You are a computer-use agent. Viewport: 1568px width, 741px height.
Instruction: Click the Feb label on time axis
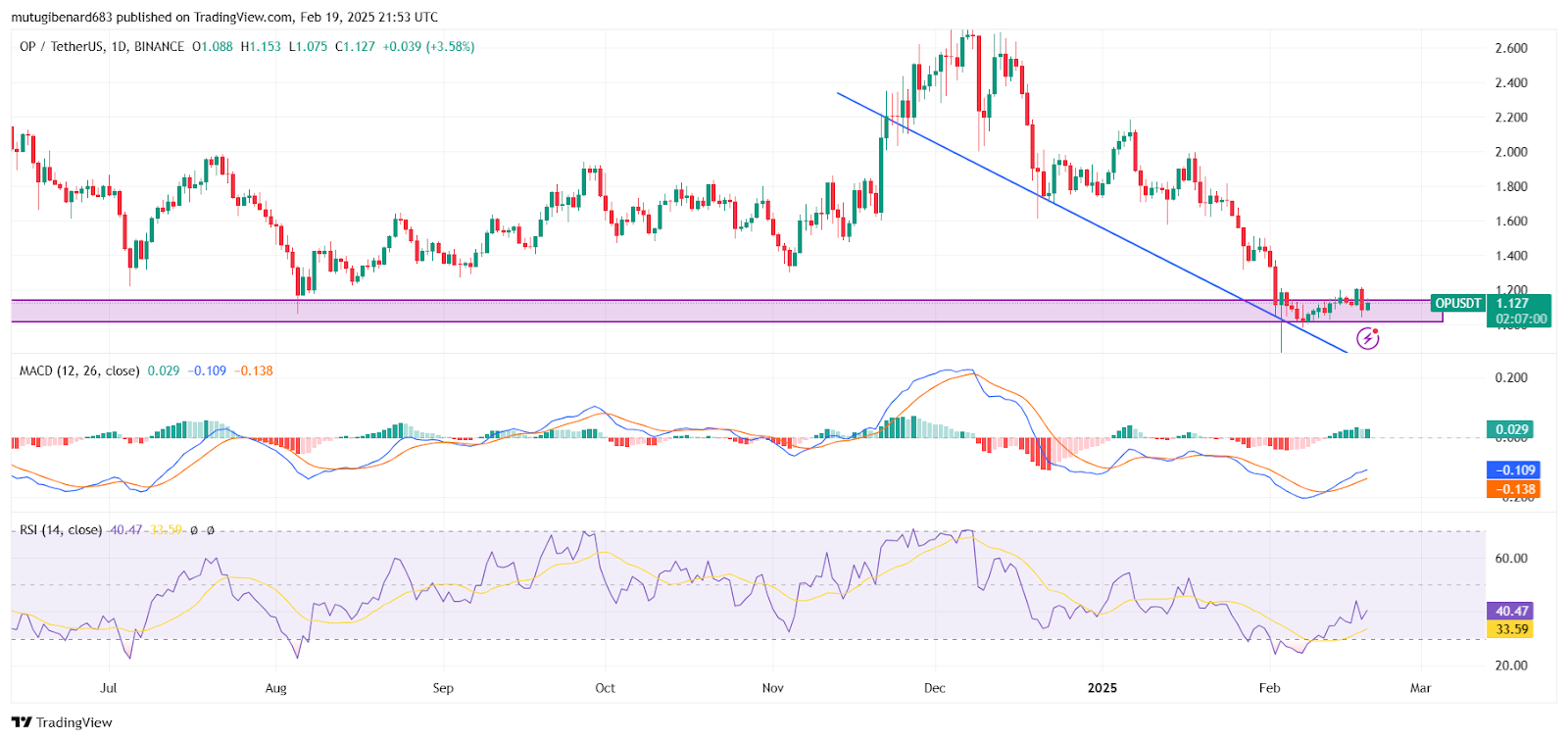[x=1270, y=688]
